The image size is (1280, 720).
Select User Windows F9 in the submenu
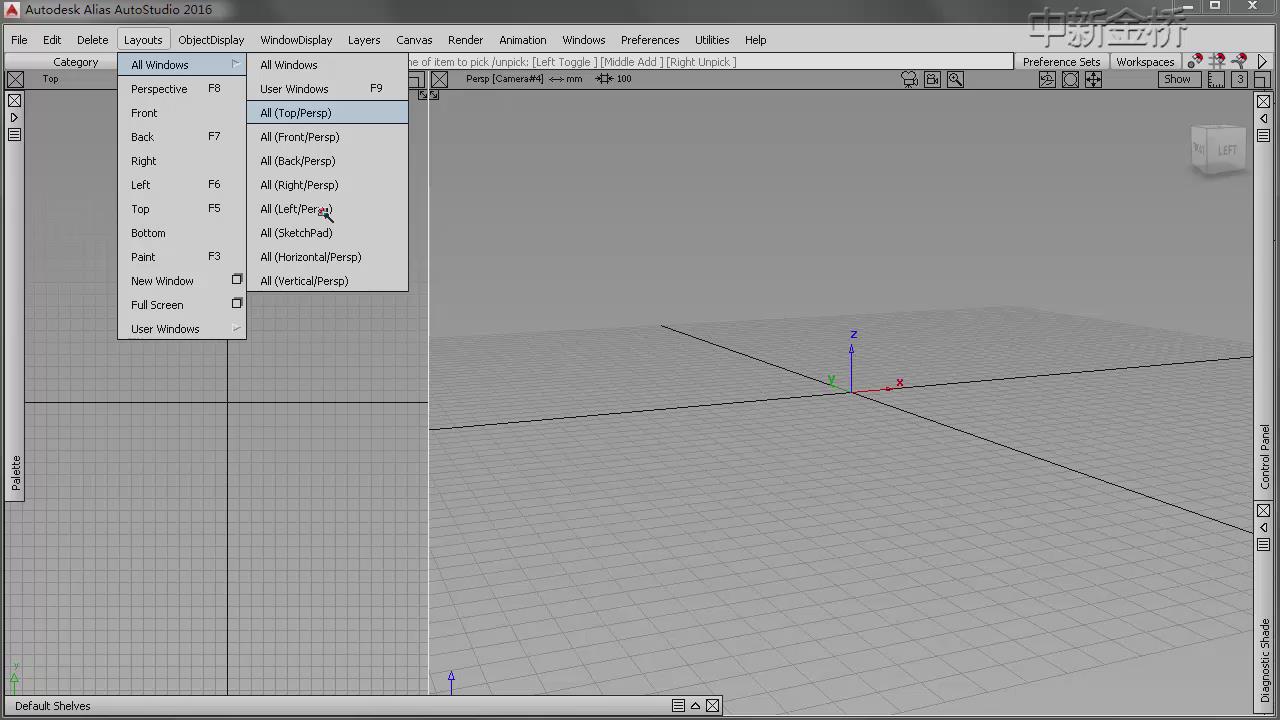pyautogui.click(x=328, y=89)
